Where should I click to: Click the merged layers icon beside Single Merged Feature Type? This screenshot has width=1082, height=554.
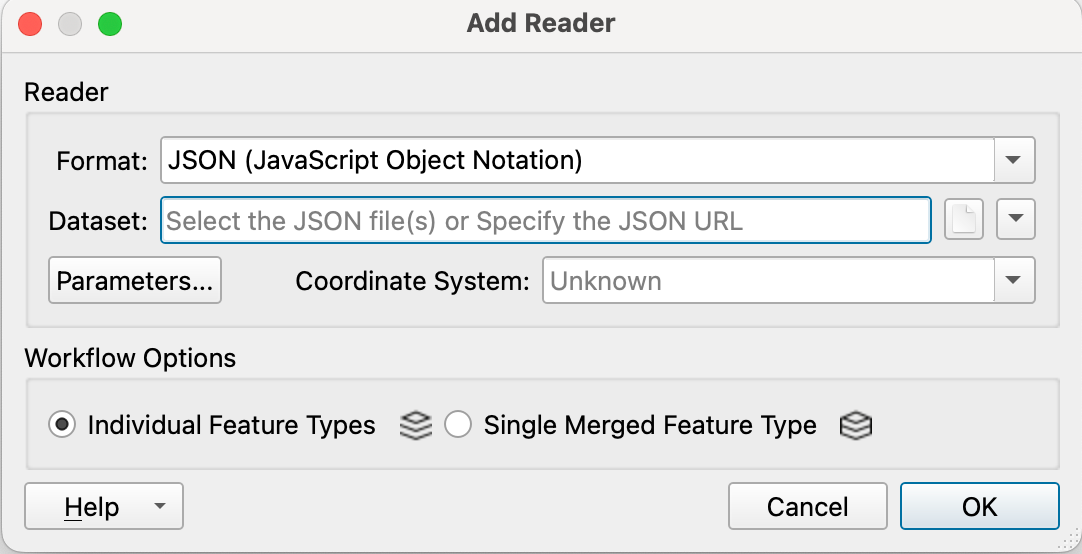[x=855, y=426]
